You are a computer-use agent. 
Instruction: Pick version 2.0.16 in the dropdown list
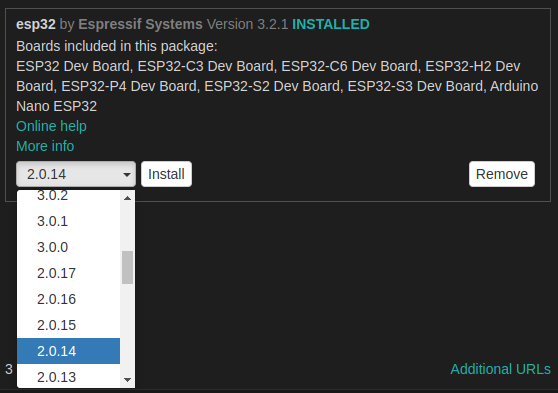point(68,299)
